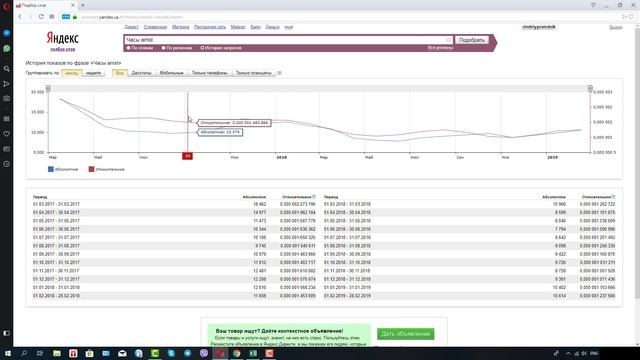Screen dimensions: 640x360
Task: Close the Подбор слов tab
Action: pos(73,5)
